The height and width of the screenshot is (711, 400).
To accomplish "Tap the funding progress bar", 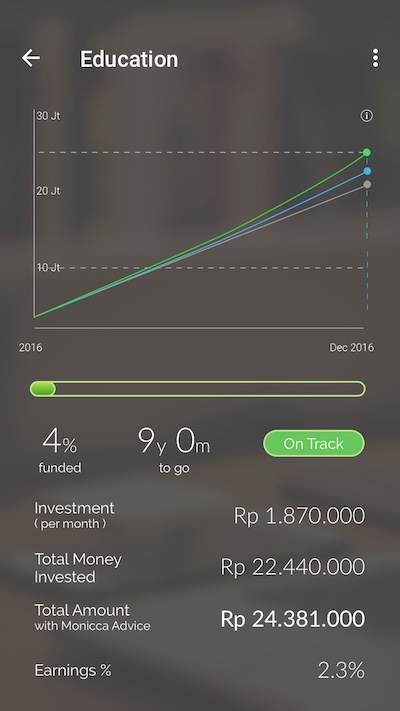I will coord(197,389).
